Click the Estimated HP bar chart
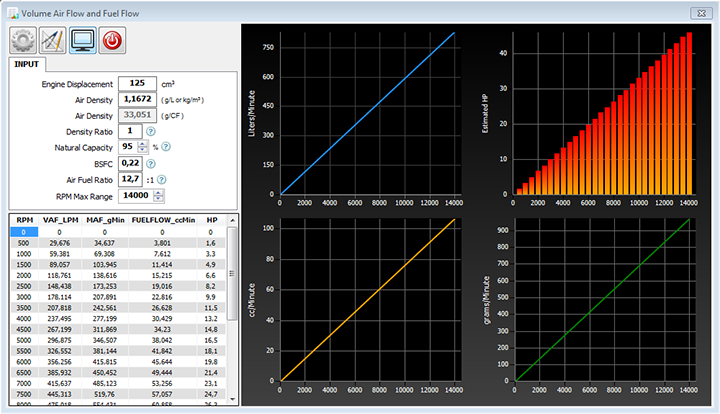720x414 pixels. tap(604, 113)
